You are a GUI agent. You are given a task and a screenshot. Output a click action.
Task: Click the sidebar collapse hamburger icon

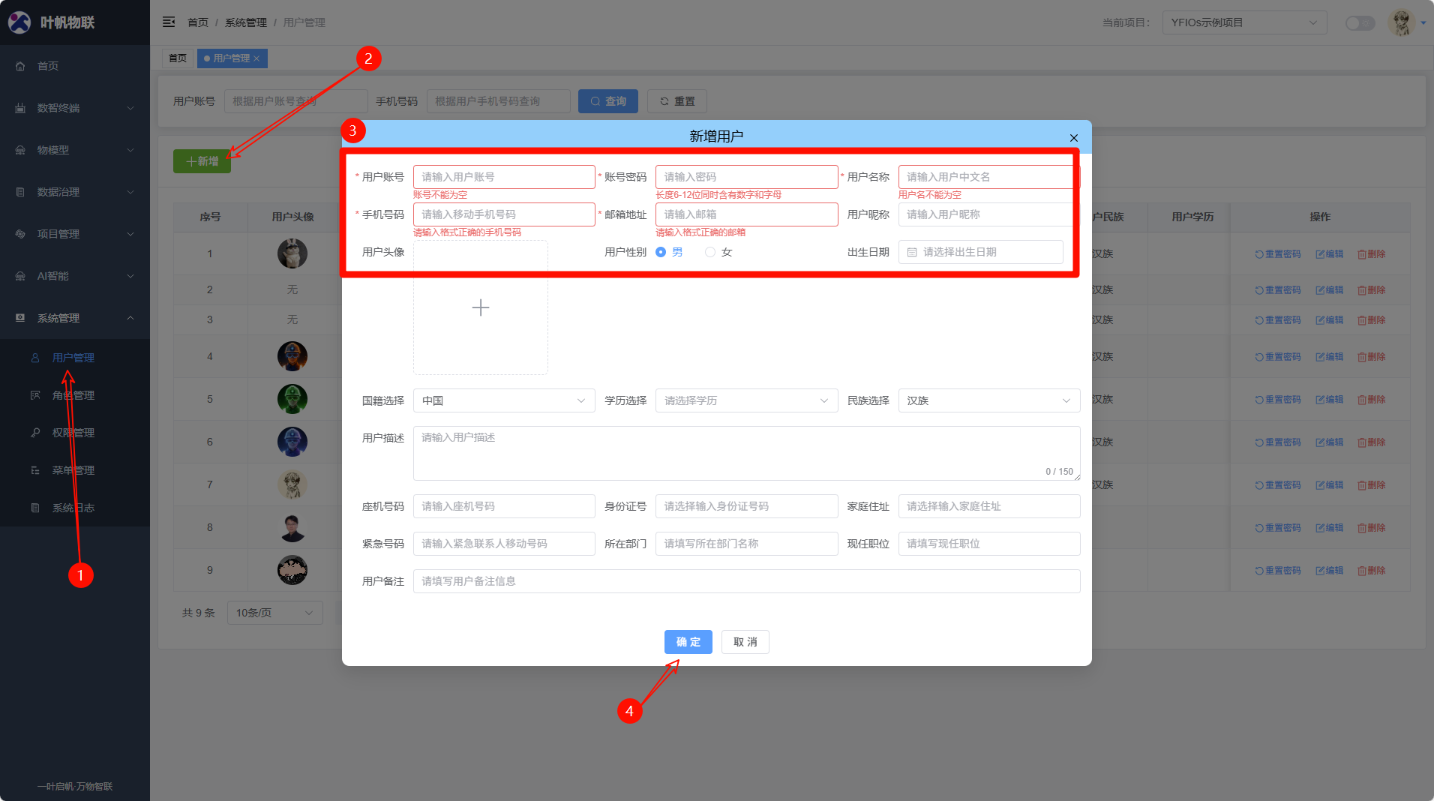click(169, 22)
